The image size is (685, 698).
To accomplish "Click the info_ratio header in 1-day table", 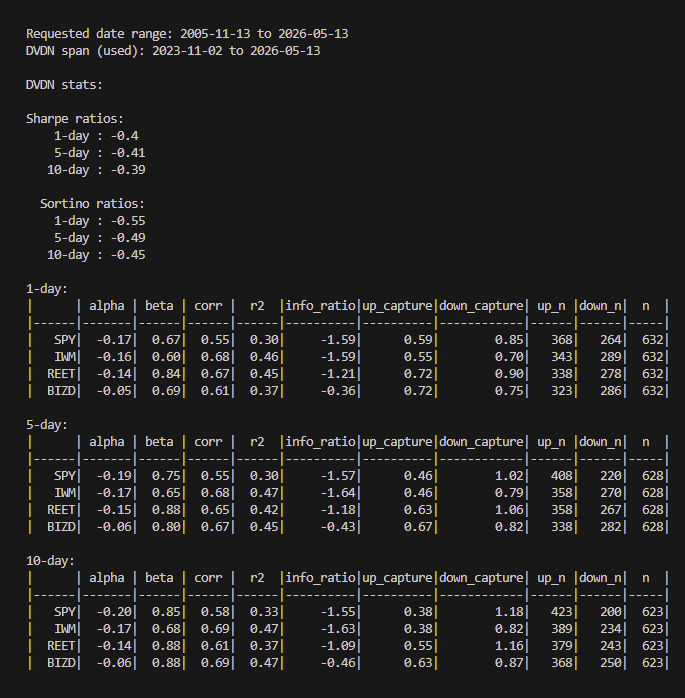I will click(320, 306).
